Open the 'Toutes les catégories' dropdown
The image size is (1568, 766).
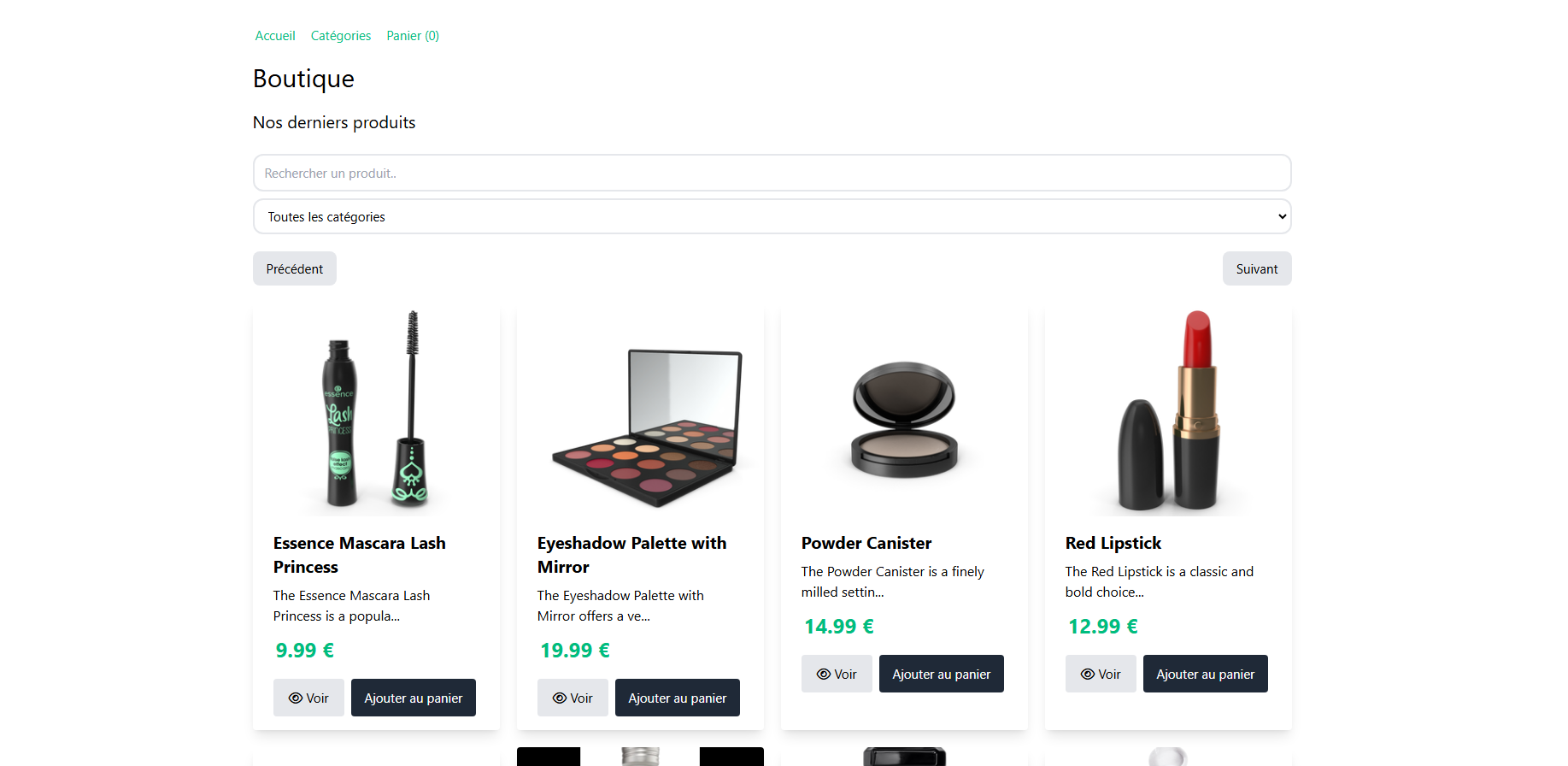(772, 216)
